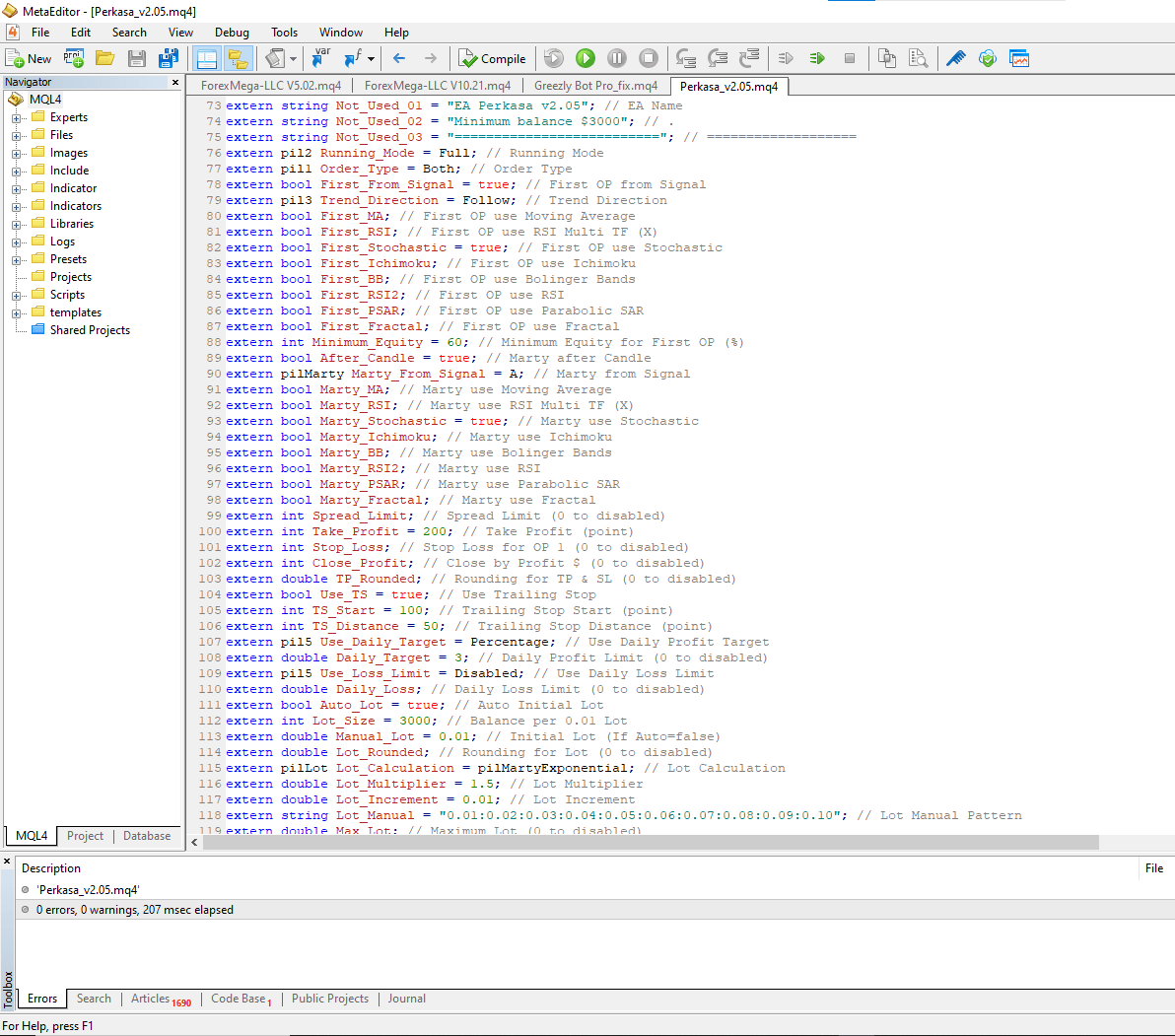Expand the Files folder

coord(16,136)
